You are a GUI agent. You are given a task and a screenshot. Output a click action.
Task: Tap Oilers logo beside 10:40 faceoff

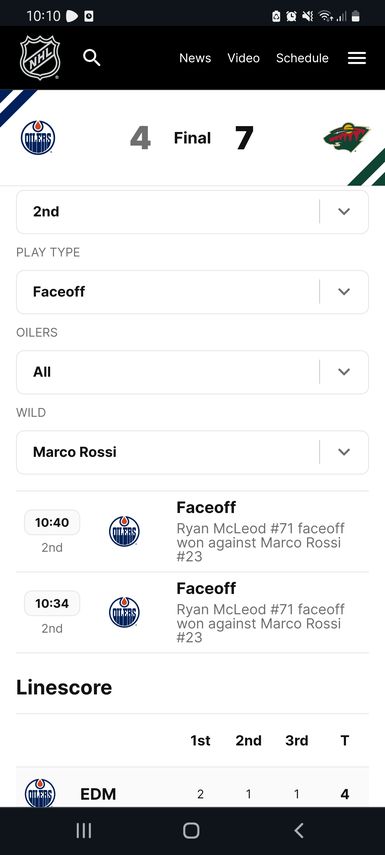click(x=124, y=532)
